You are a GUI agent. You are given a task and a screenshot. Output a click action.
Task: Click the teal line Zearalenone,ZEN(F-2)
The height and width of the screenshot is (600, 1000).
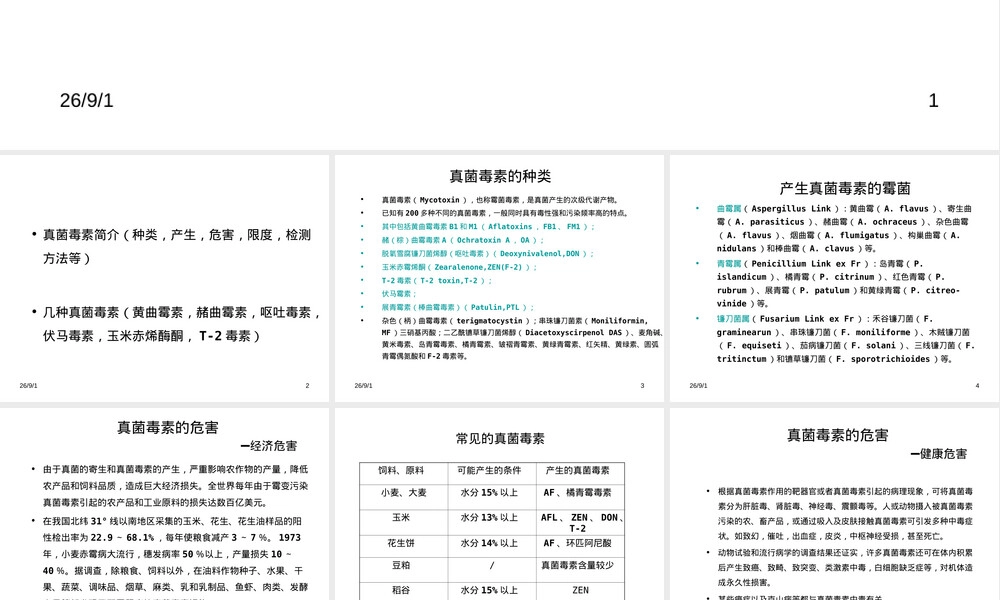pyautogui.click(x=459, y=267)
